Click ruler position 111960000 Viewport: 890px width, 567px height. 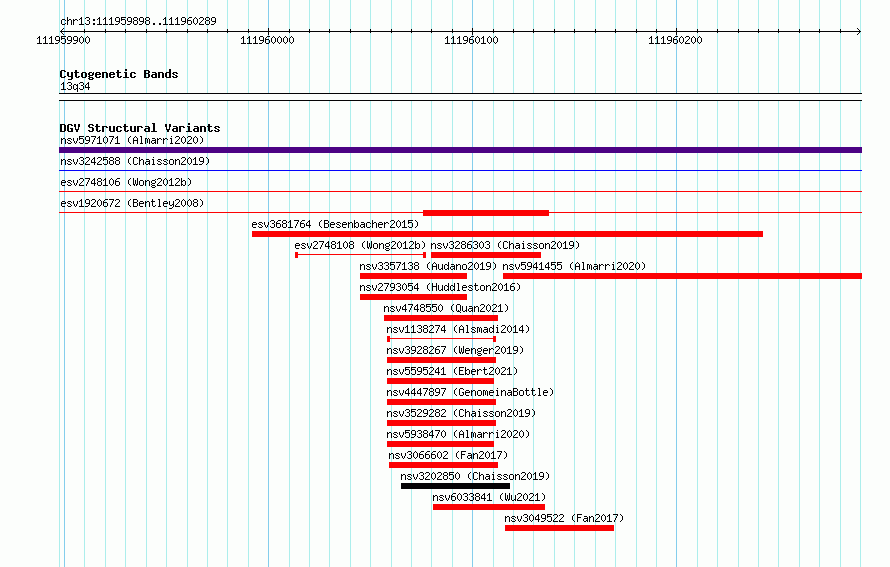pyautogui.click(x=267, y=40)
